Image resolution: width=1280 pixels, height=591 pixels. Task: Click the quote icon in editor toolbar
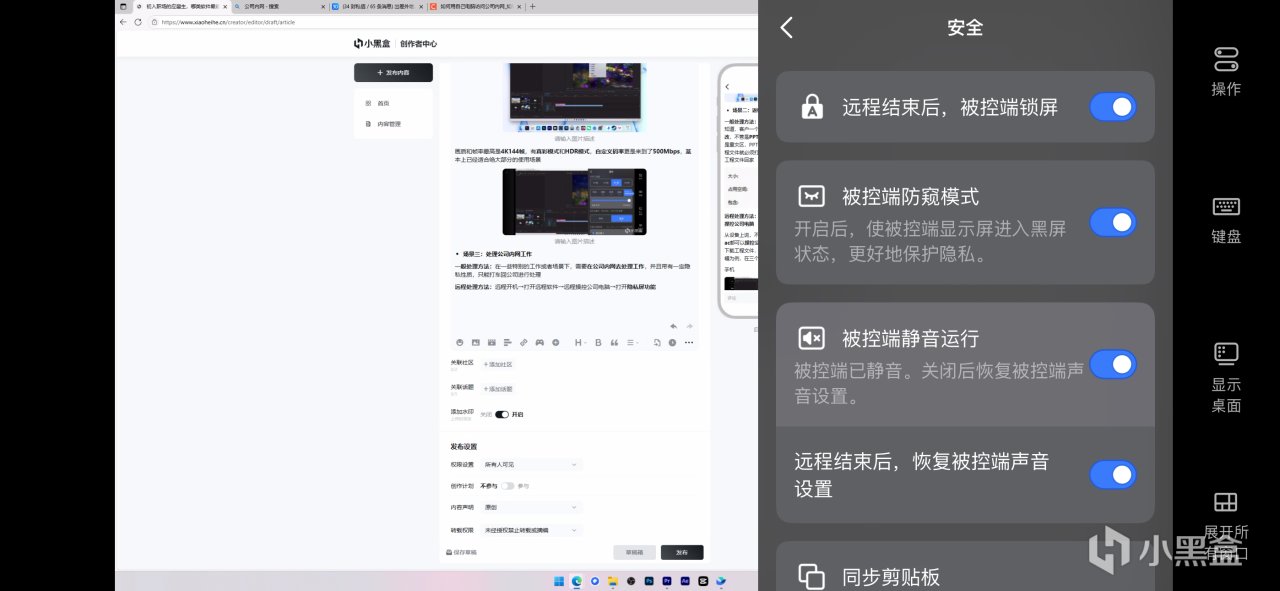pos(614,342)
